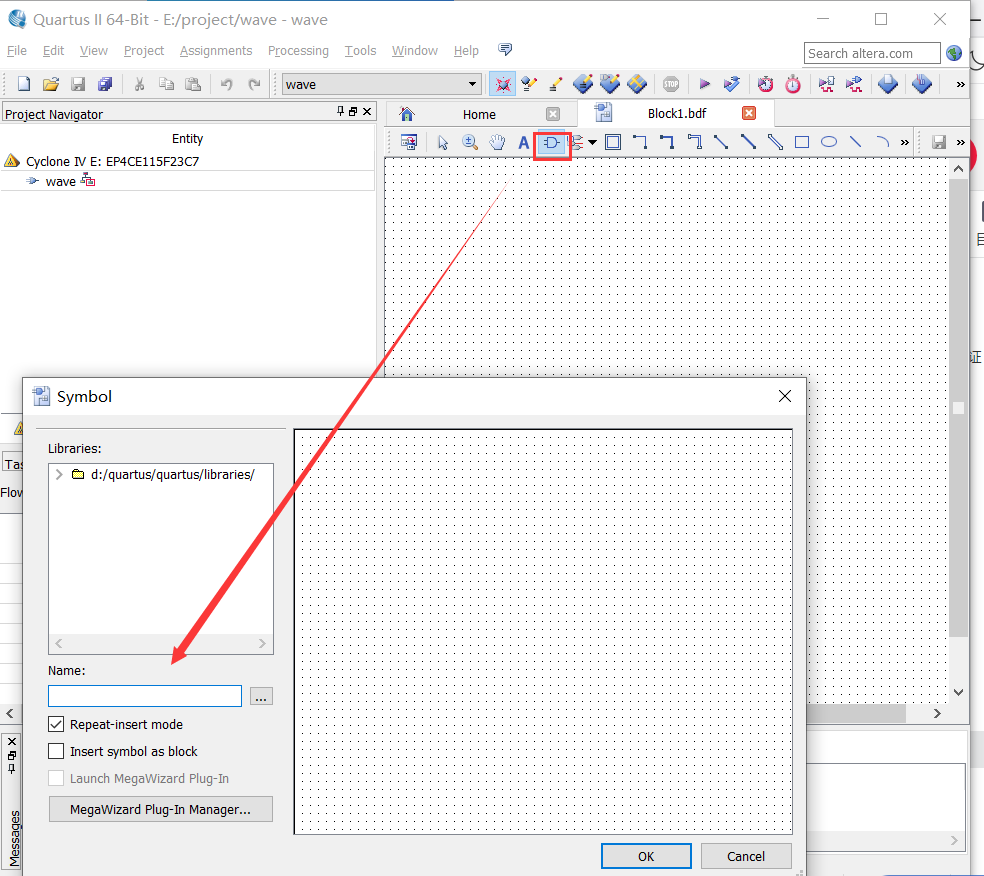Screen dimensions: 984x876
Task: Expand overflow chevron right of block toolbar save icon
Action: point(960,142)
